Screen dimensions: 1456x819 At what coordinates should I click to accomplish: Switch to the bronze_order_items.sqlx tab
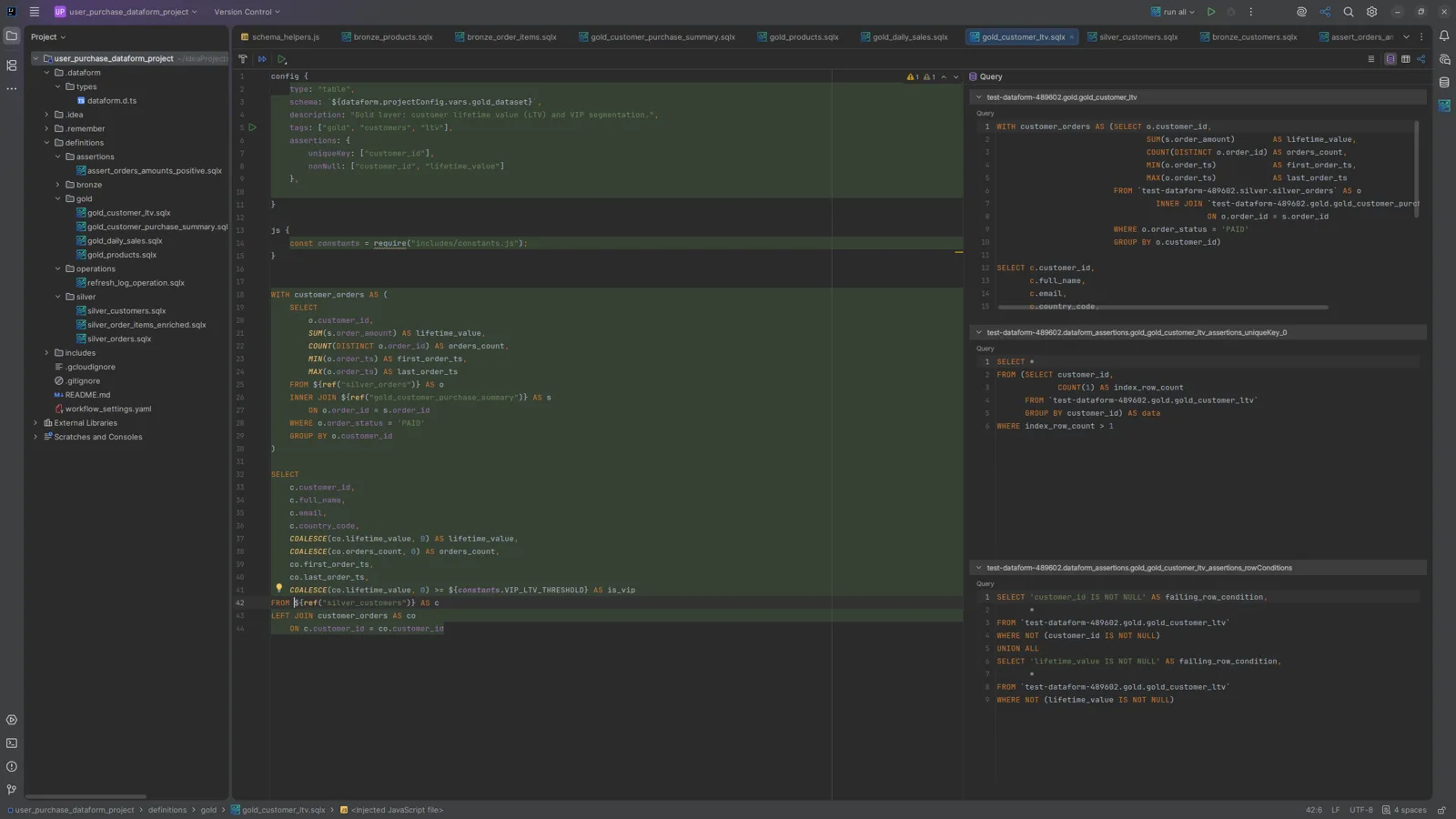[x=504, y=37]
